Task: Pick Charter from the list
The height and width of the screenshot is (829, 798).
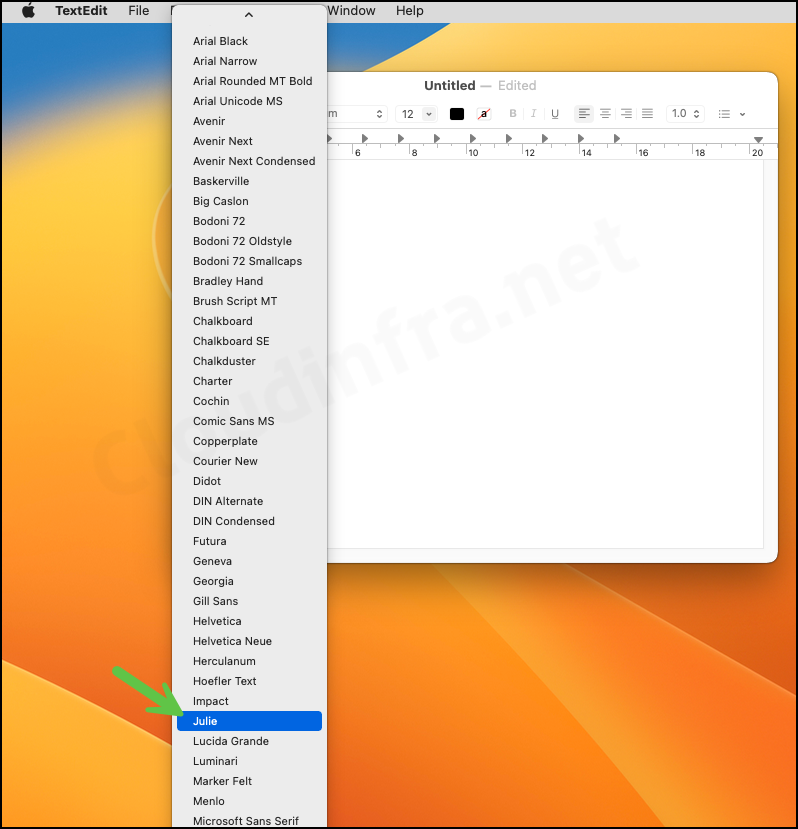Action: (249, 381)
